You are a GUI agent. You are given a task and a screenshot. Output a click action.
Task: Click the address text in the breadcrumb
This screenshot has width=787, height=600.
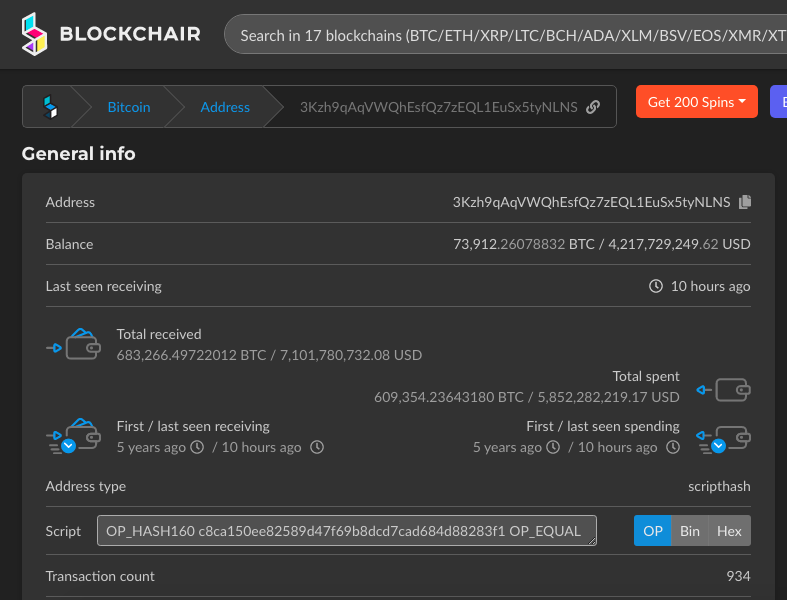click(x=438, y=107)
